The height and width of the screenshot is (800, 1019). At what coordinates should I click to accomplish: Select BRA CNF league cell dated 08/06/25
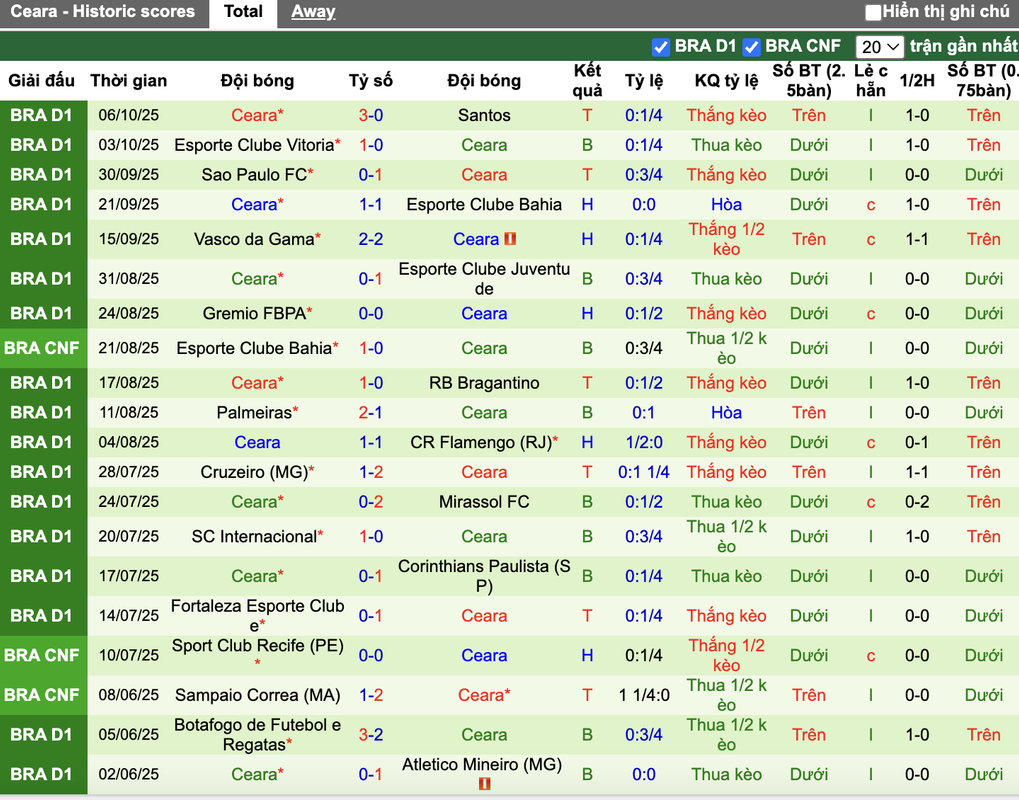point(44,695)
